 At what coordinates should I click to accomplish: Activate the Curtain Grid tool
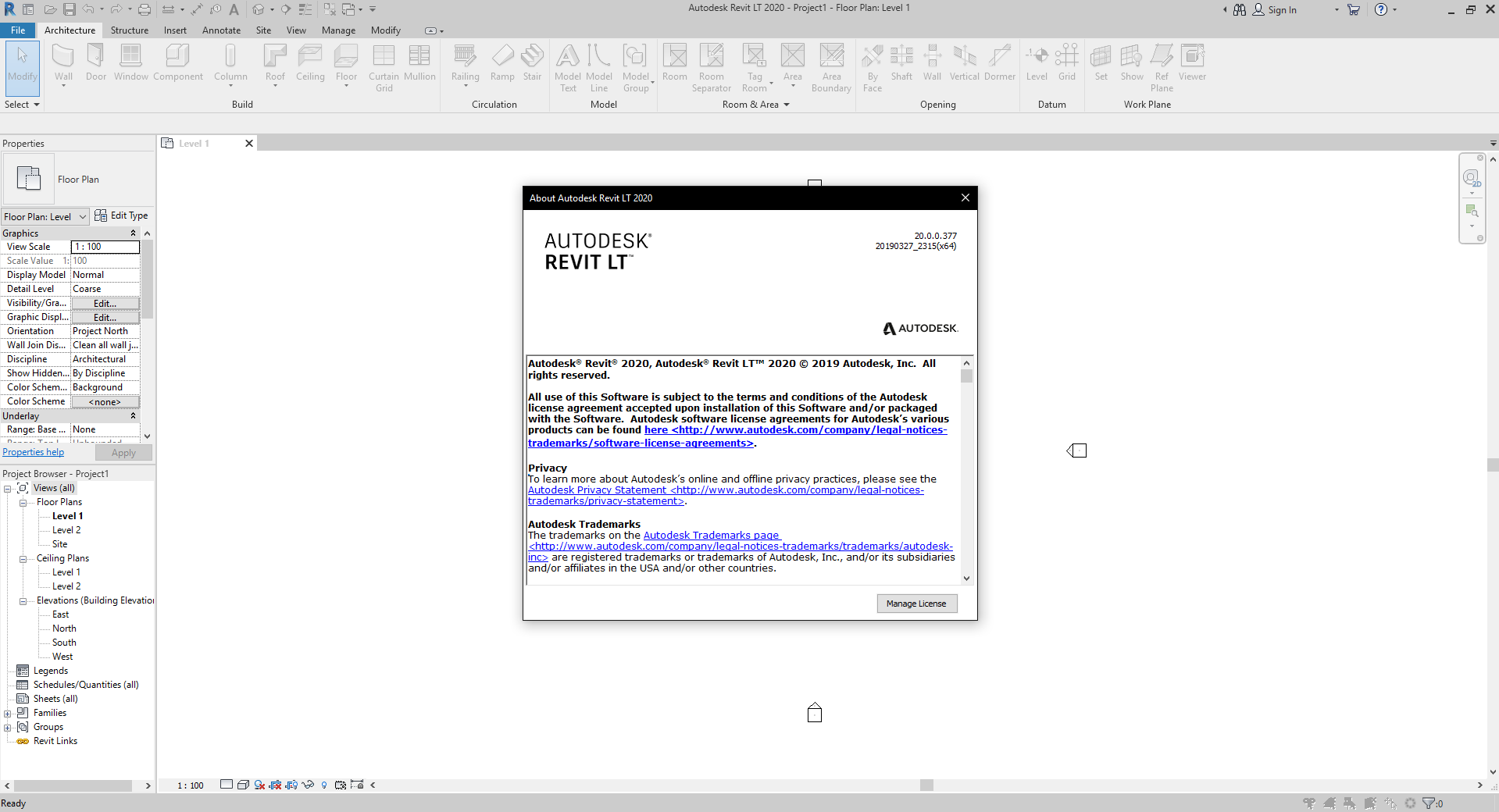pyautogui.click(x=384, y=68)
